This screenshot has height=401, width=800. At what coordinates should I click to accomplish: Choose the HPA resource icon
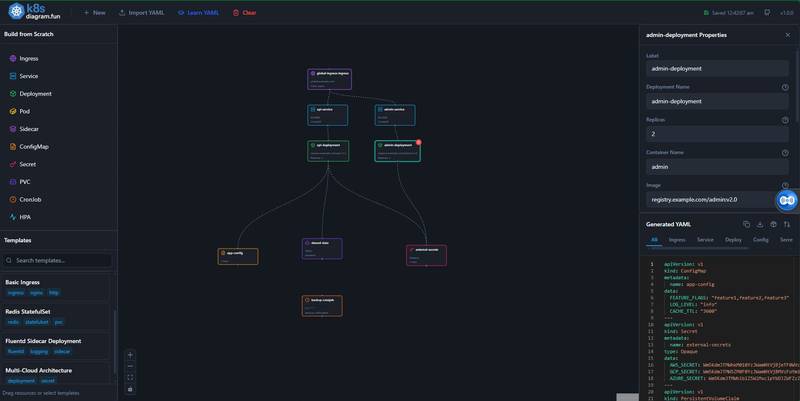pos(13,217)
